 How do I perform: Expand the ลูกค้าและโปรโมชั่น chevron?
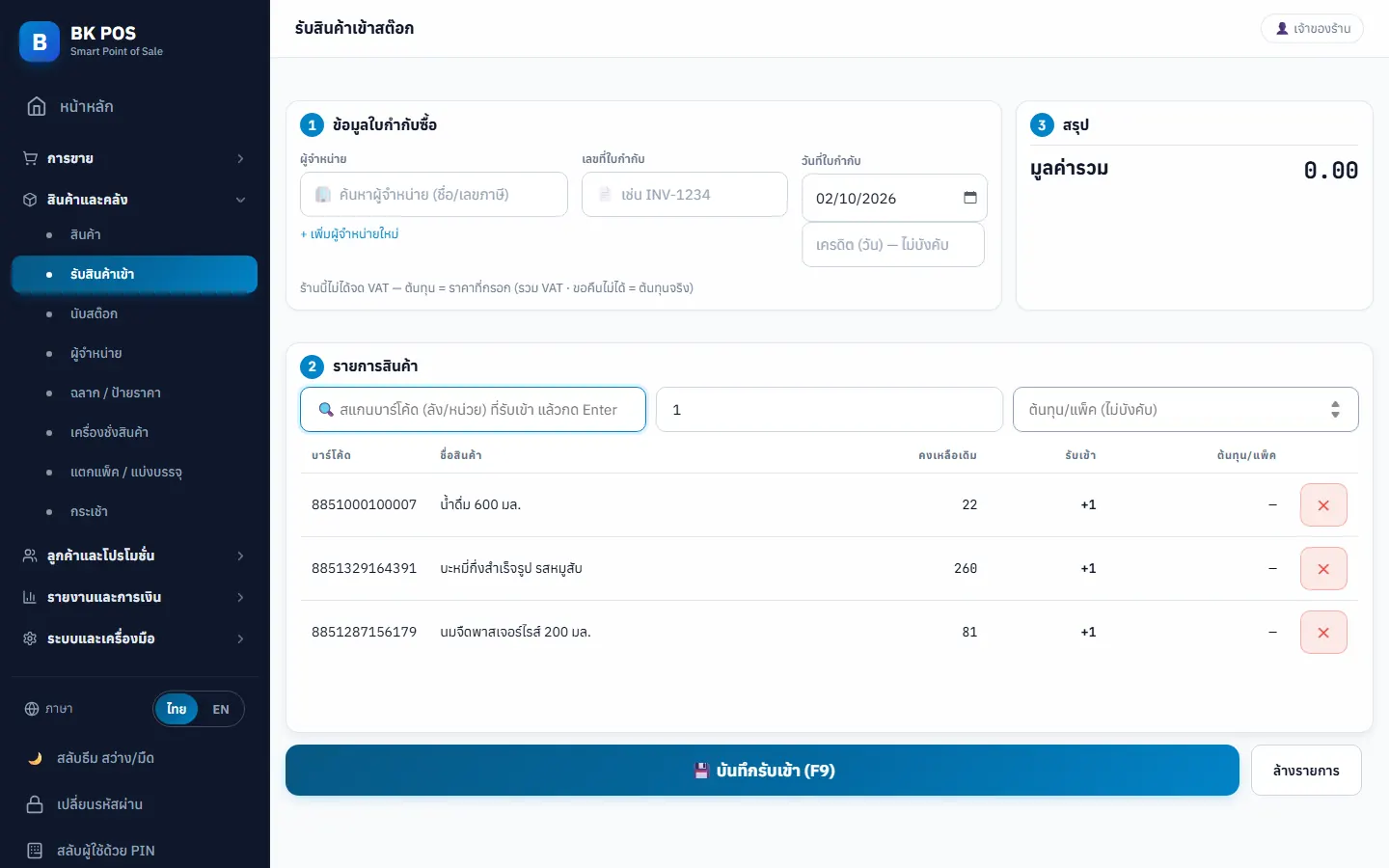[240, 556]
